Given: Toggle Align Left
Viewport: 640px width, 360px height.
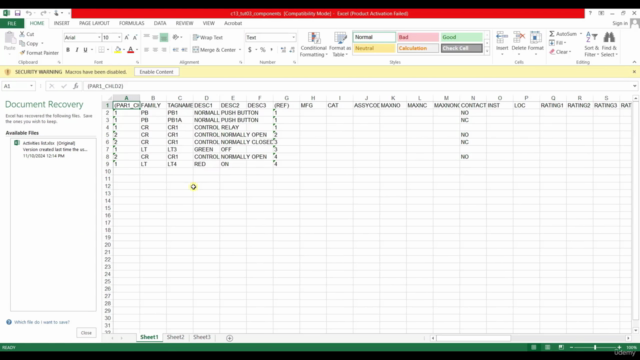Looking at the screenshot, I should click(x=146, y=50).
